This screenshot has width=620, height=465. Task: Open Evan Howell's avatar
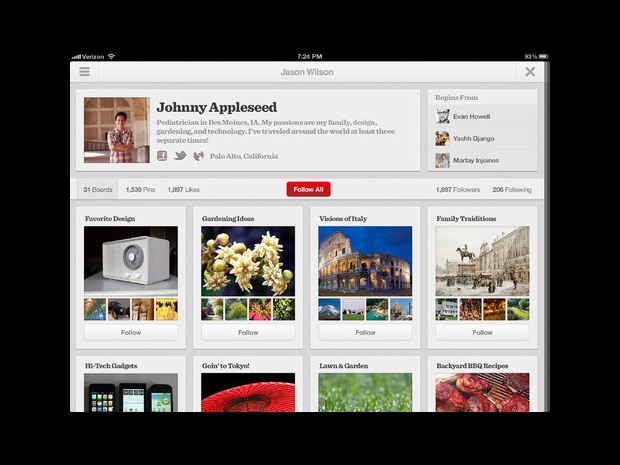pyautogui.click(x=442, y=116)
